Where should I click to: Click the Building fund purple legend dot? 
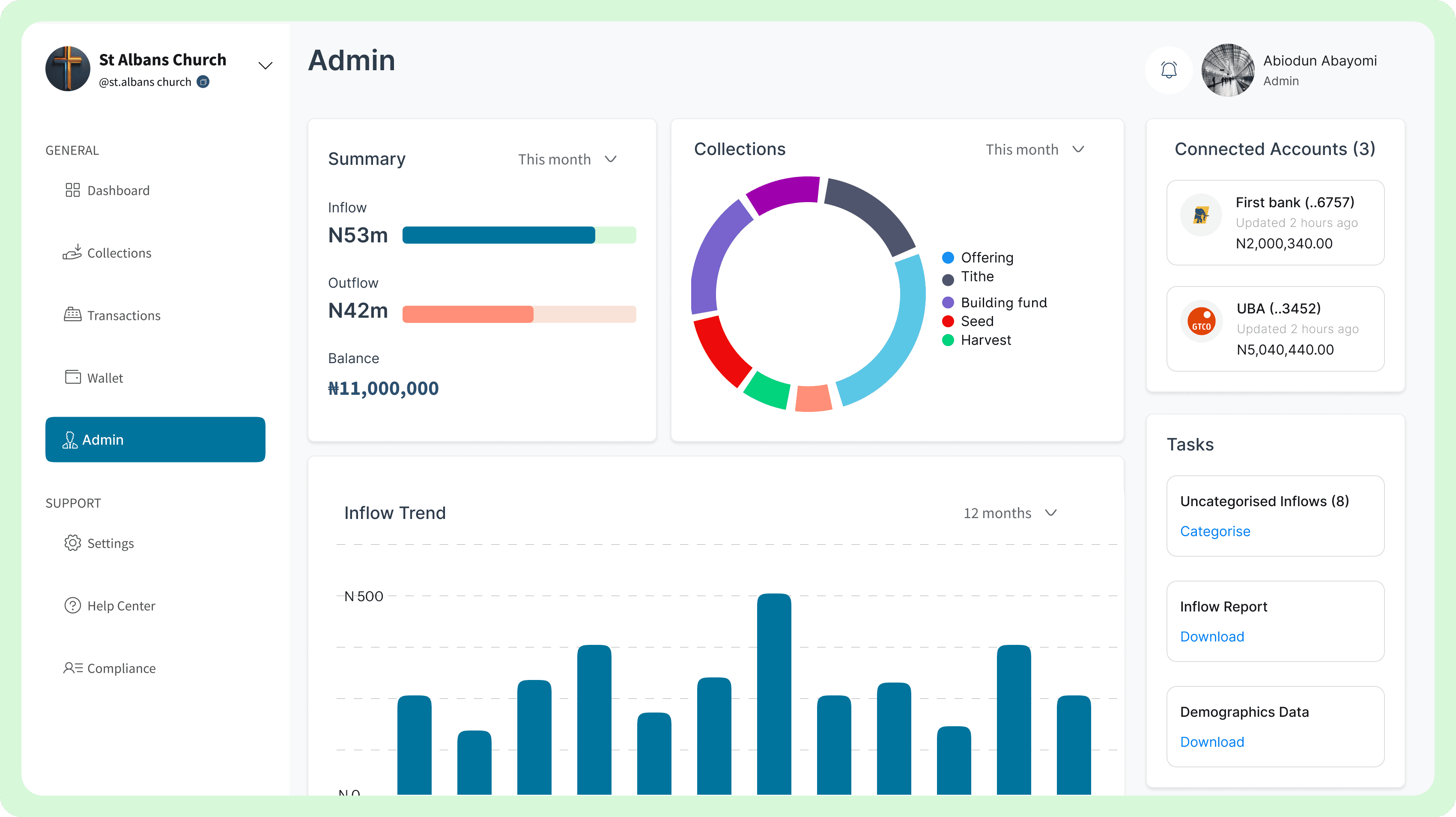(948, 302)
